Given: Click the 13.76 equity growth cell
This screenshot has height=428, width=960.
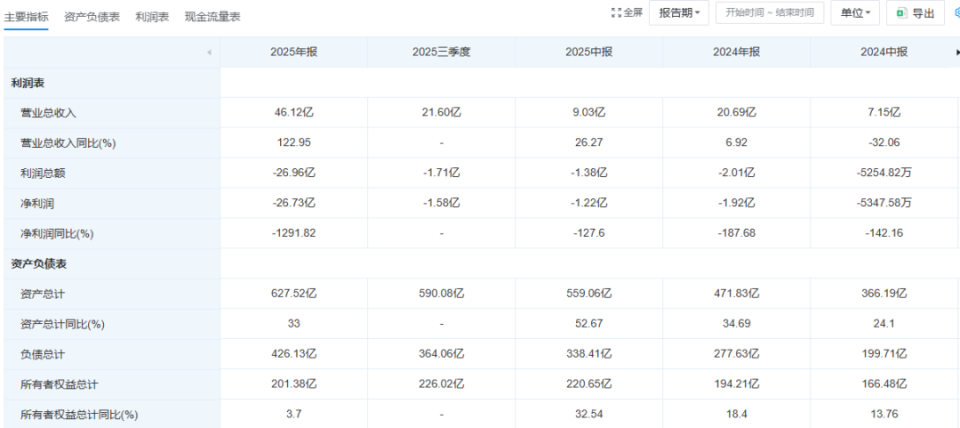Looking at the screenshot, I should pyautogui.click(x=883, y=415).
